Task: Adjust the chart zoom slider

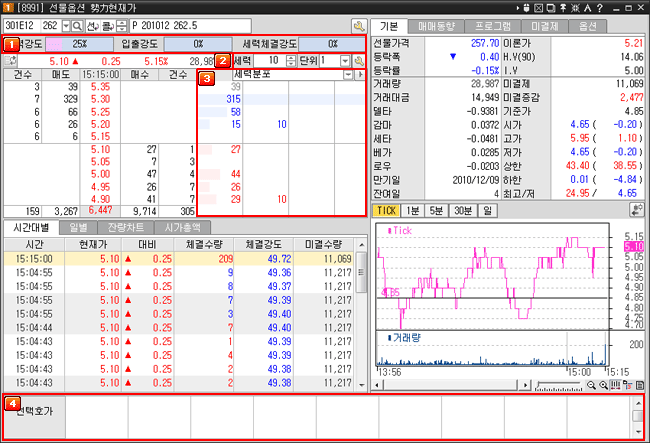Action: (559, 386)
